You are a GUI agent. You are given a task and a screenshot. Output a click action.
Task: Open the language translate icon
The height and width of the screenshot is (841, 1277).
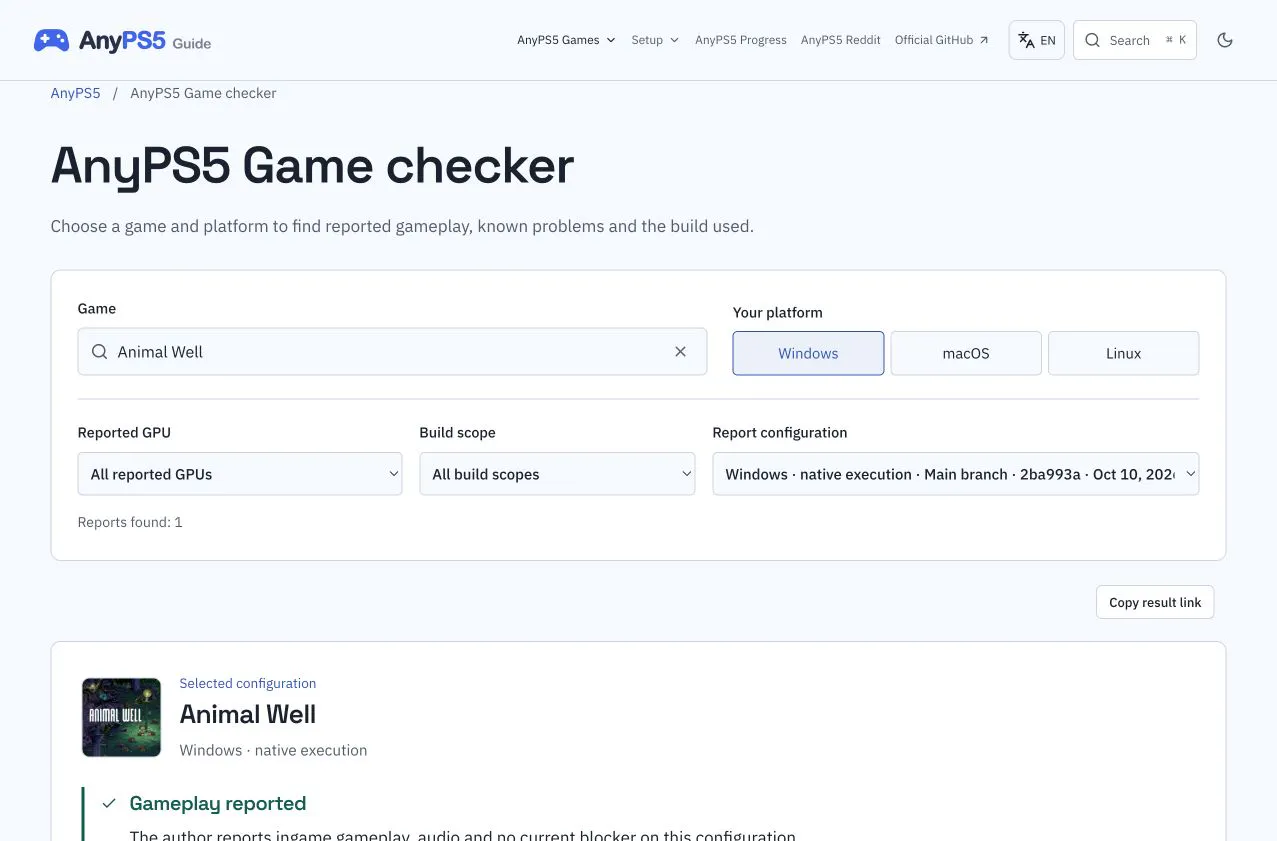1026,40
